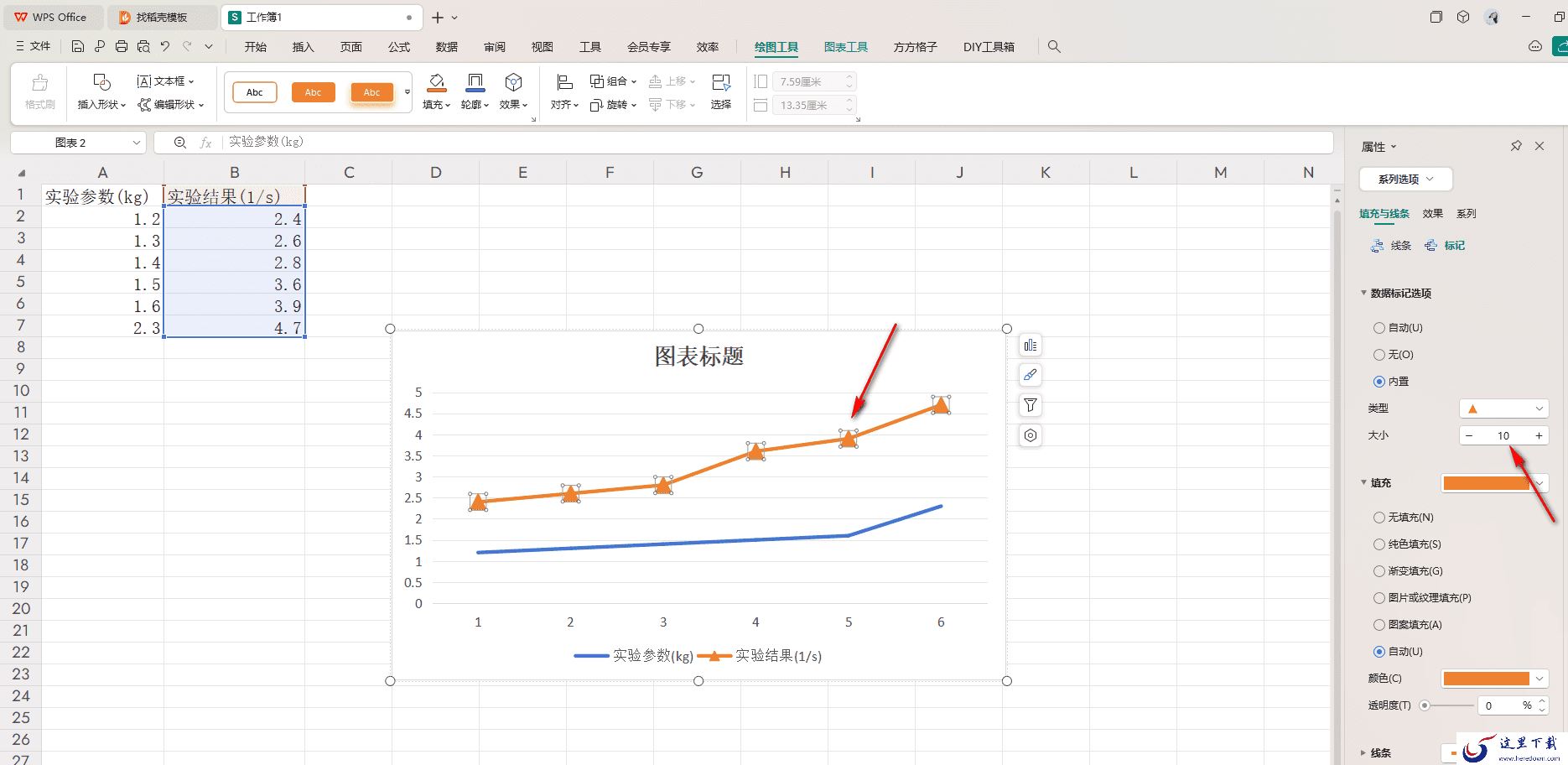Click chart filter funnel button
1568x765 pixels.
point(1031,405)
